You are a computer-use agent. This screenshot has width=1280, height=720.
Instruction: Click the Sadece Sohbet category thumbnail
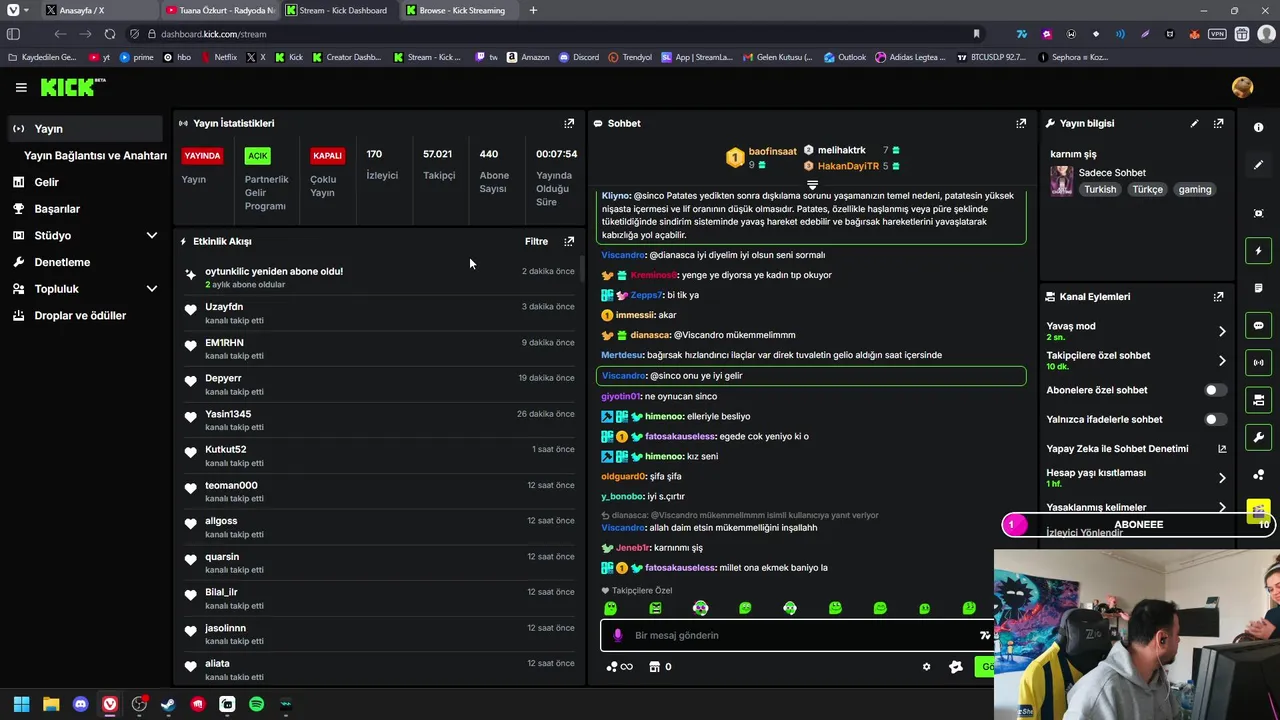(x=1061, y=180)
